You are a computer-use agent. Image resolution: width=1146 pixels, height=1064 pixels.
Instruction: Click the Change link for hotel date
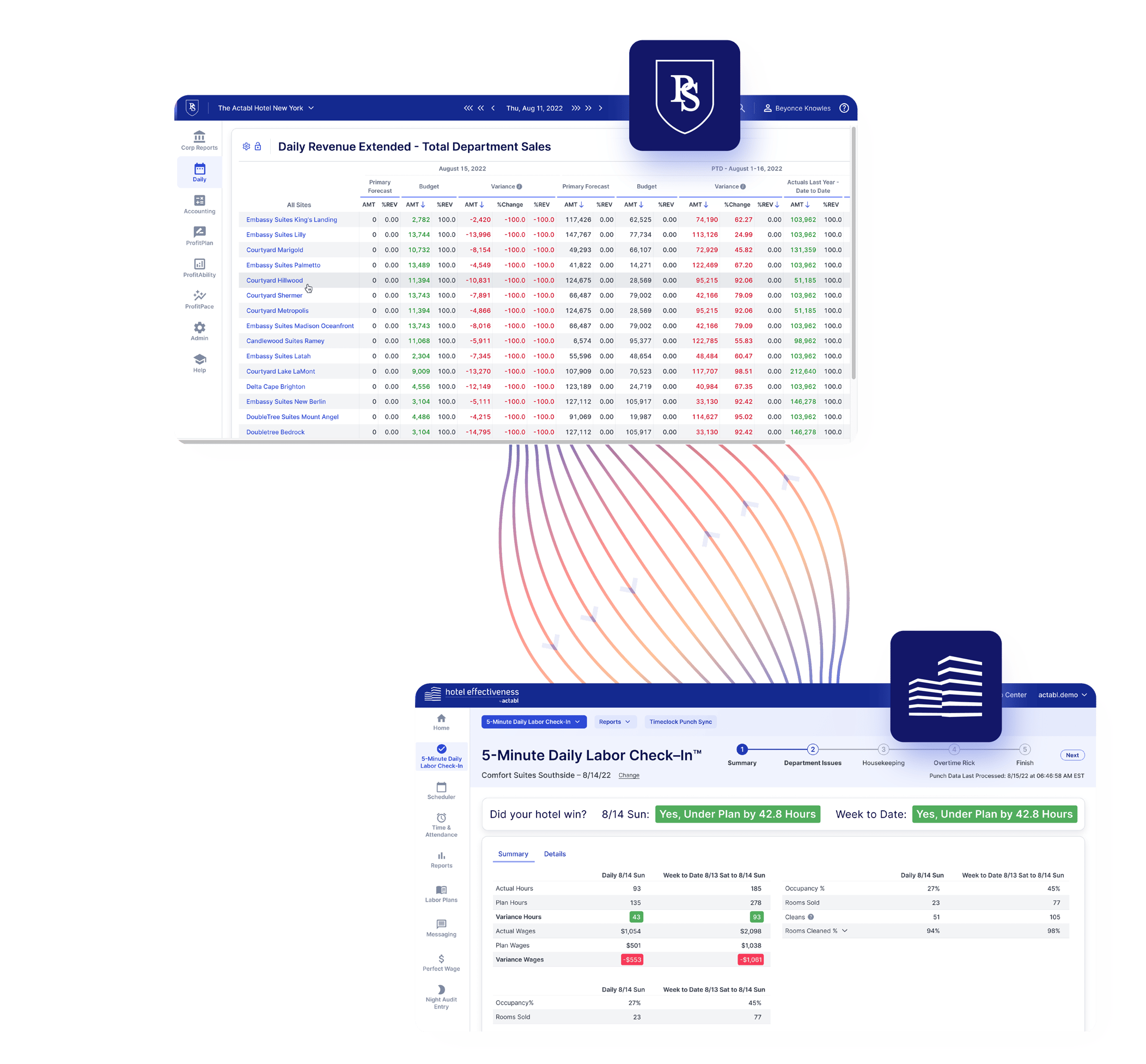tap(629, 775)
